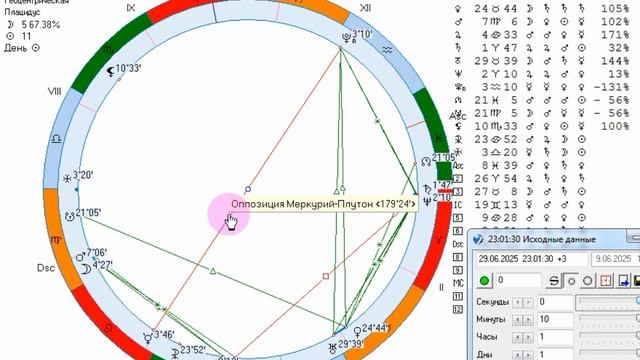Click house VIII label
Screen dimensions: 640x360
click(54, 91)
